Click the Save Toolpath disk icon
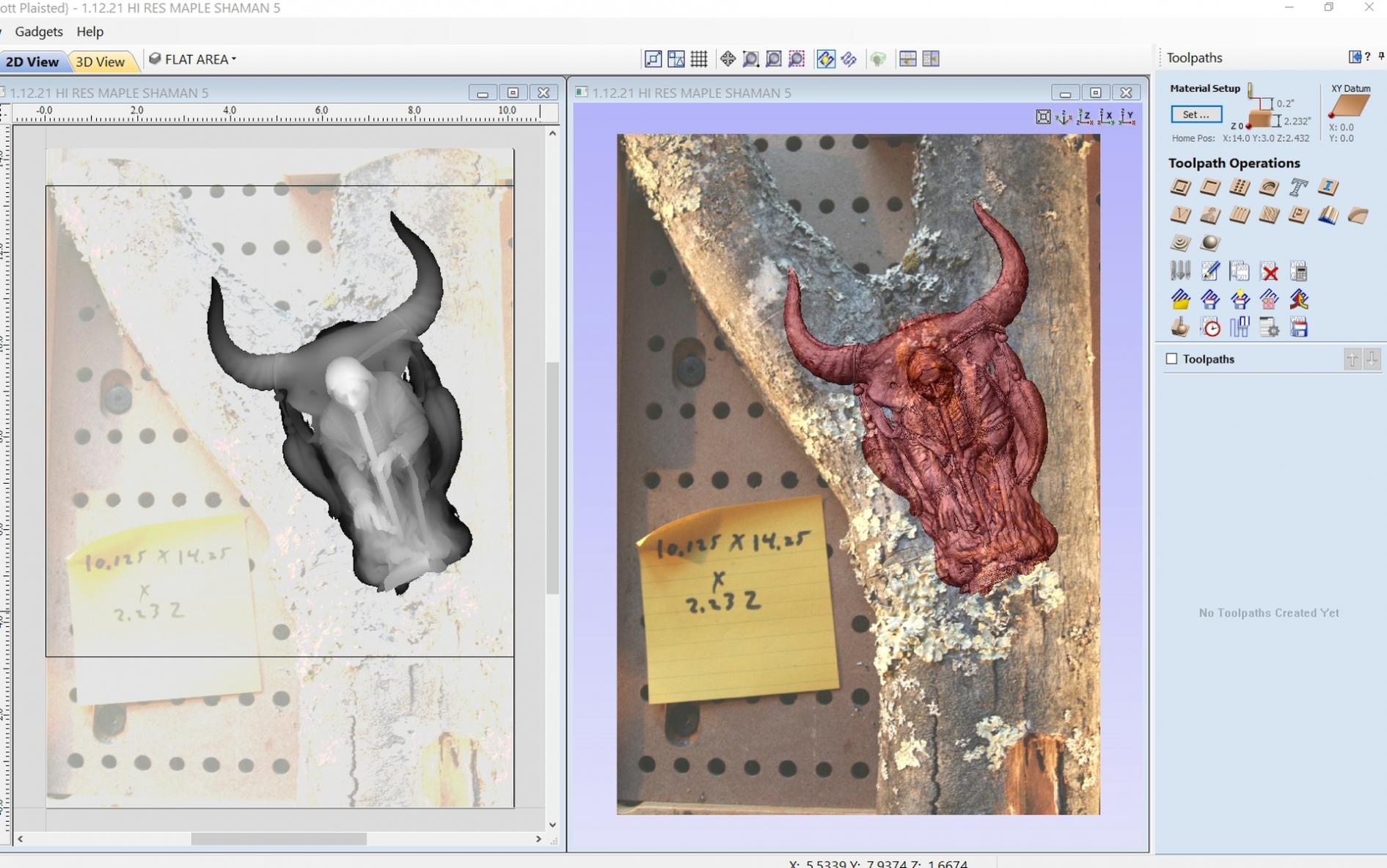 tap(1298, 328)
